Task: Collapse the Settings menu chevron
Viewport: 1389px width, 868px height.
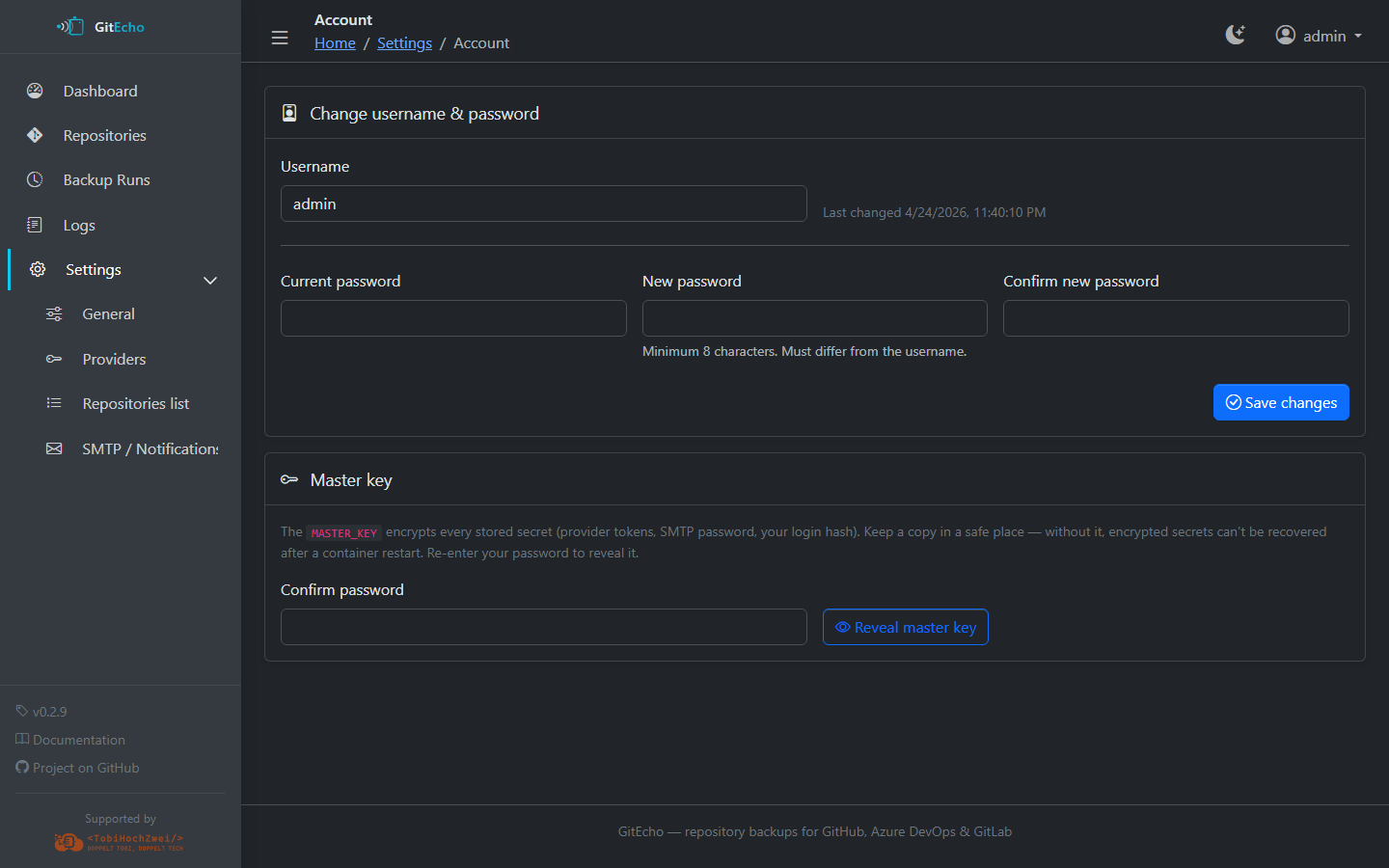Action: click(x=210, y=281)
